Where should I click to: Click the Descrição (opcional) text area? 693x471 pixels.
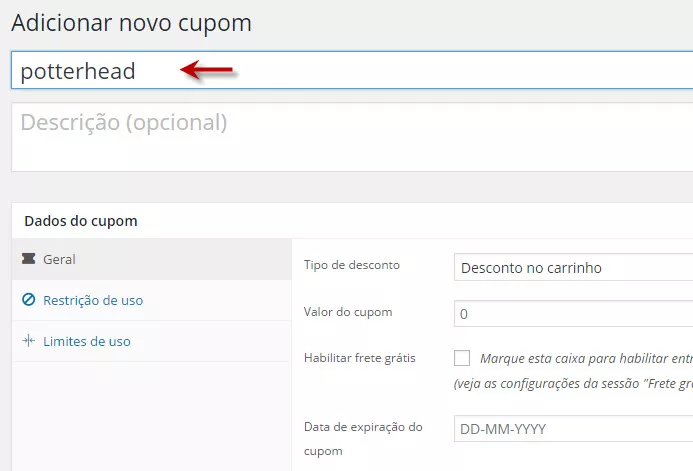(352, 137)
